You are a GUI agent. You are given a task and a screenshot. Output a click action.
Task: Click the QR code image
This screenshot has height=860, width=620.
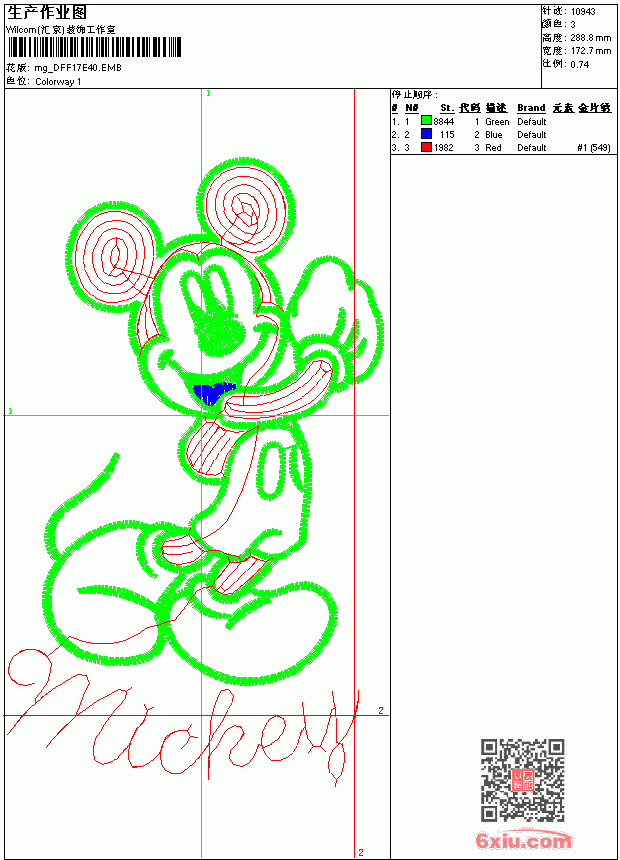click(522, 780)
